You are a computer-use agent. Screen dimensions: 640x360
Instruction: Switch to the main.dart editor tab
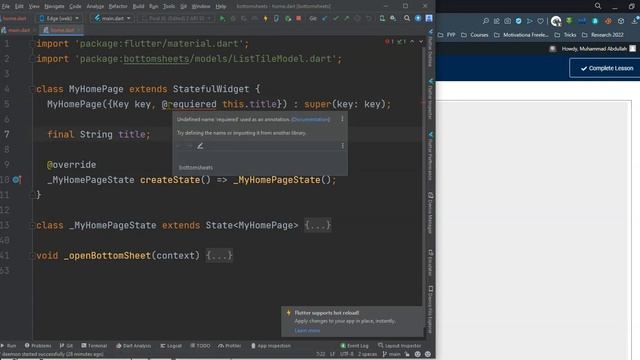[x=16, y=30]
